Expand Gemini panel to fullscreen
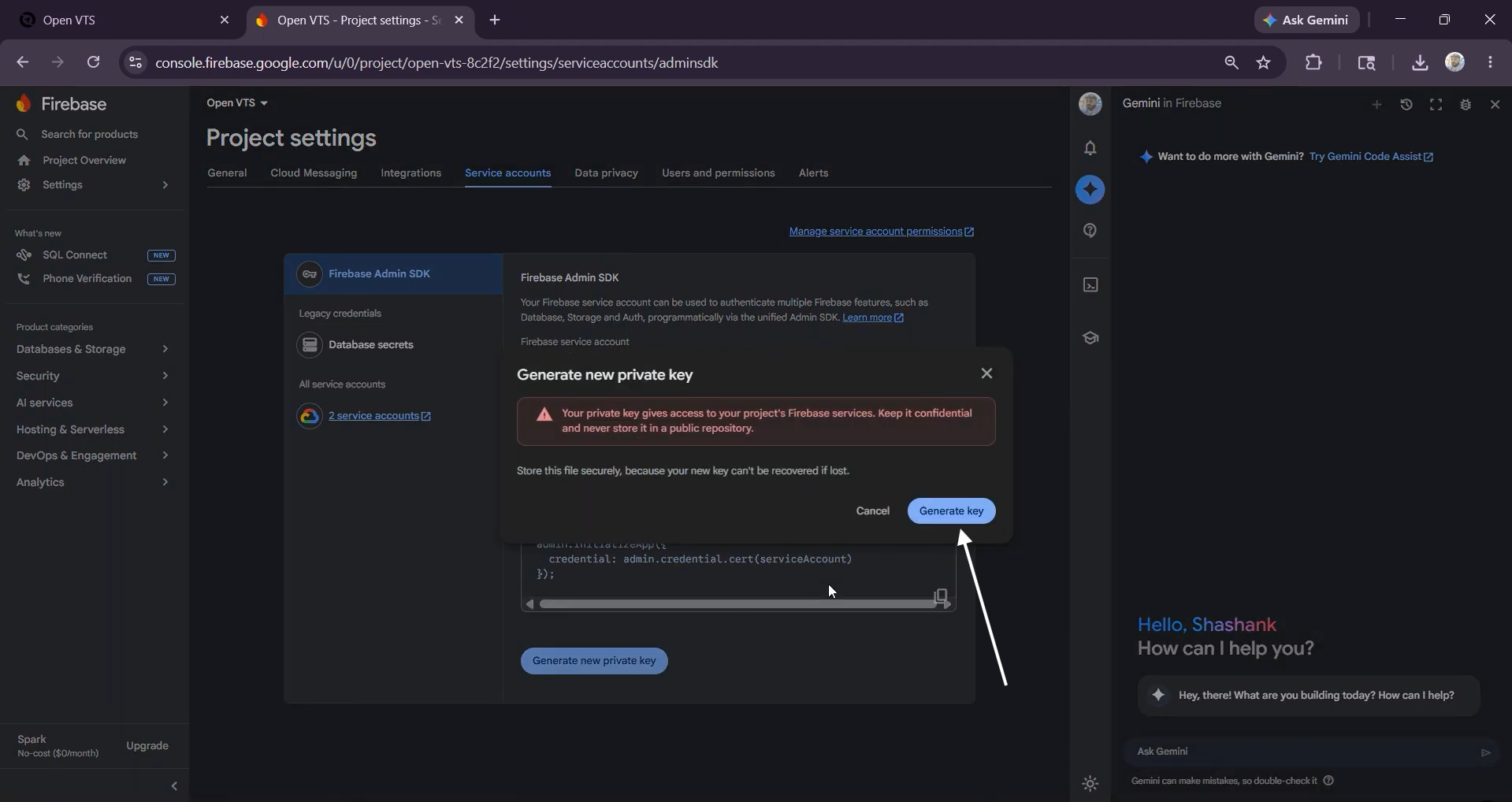1512x802 pixels. tap(1436, 105)
